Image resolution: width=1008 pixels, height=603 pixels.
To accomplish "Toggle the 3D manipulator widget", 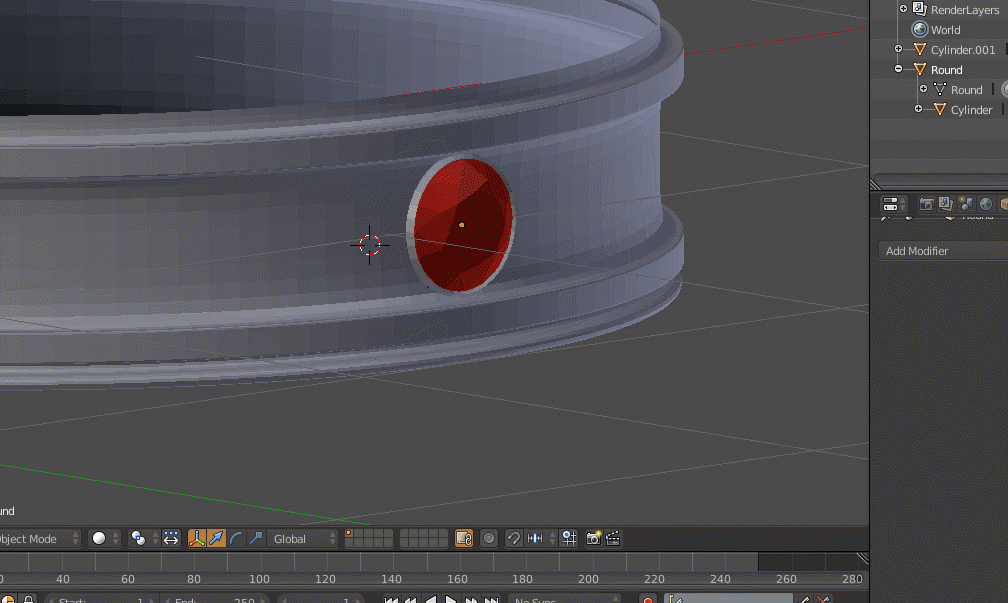I will tap(197, 538).
